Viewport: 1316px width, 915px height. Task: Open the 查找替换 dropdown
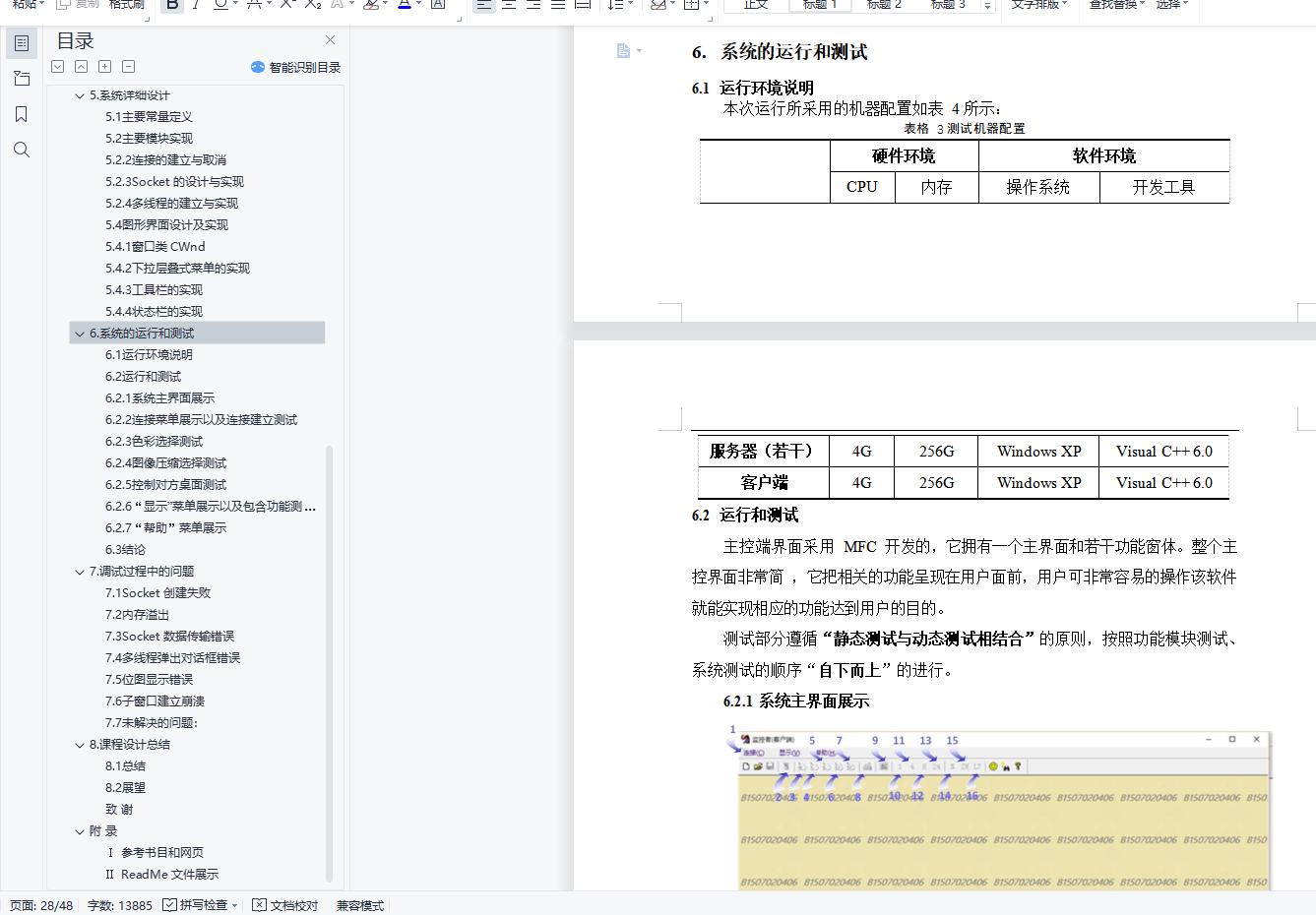click(1117, 4)
